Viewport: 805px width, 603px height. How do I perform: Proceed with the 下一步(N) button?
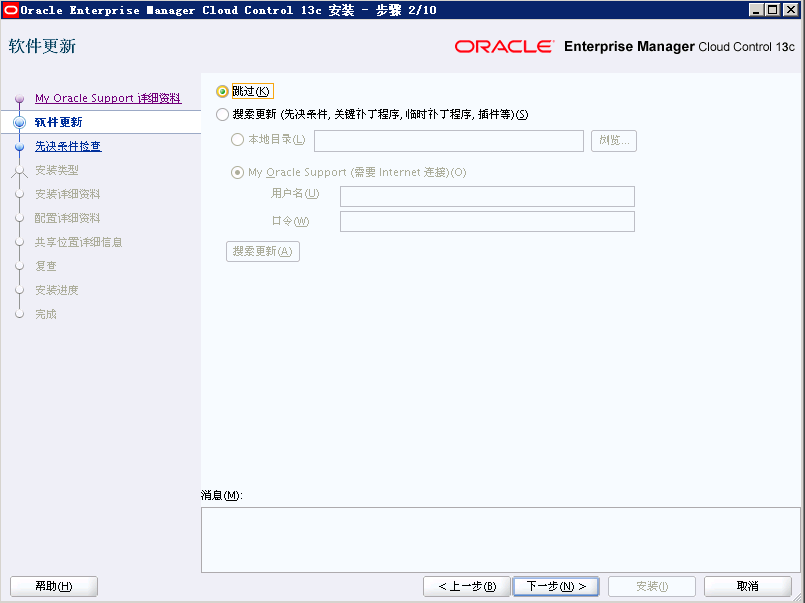click(556, 586)
